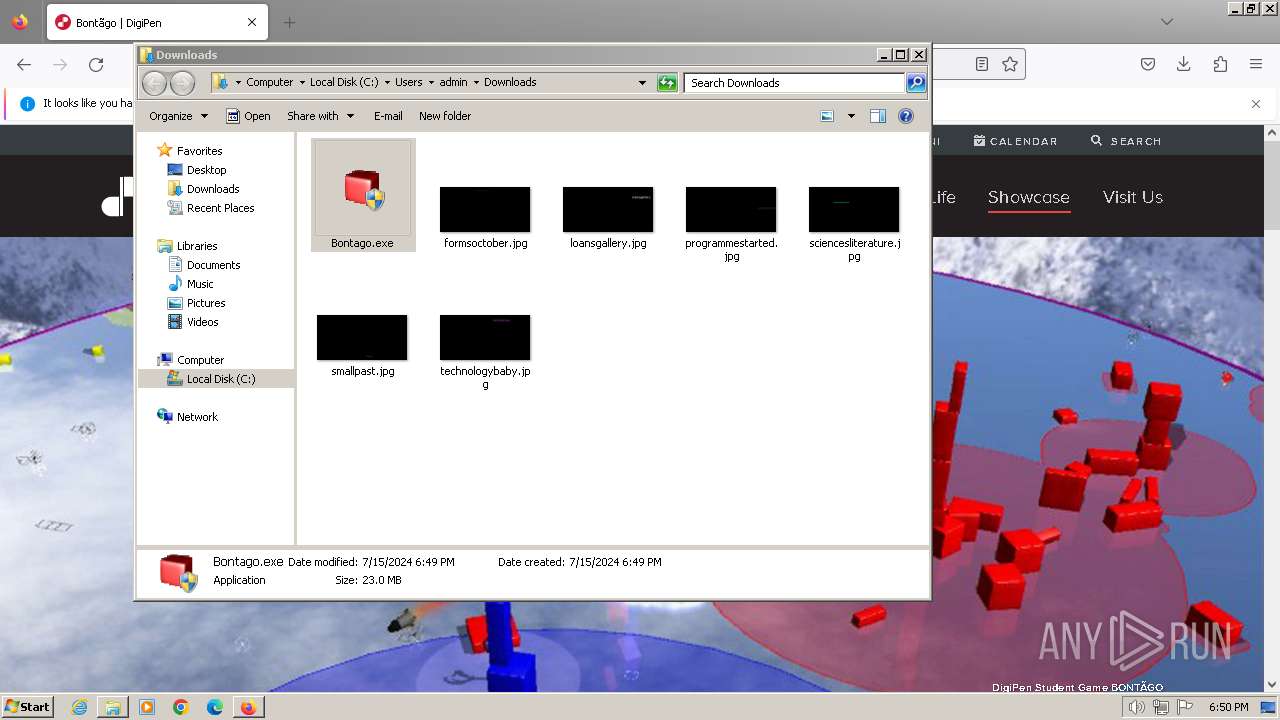Click the Windows Start button

[x=27, y=706]
